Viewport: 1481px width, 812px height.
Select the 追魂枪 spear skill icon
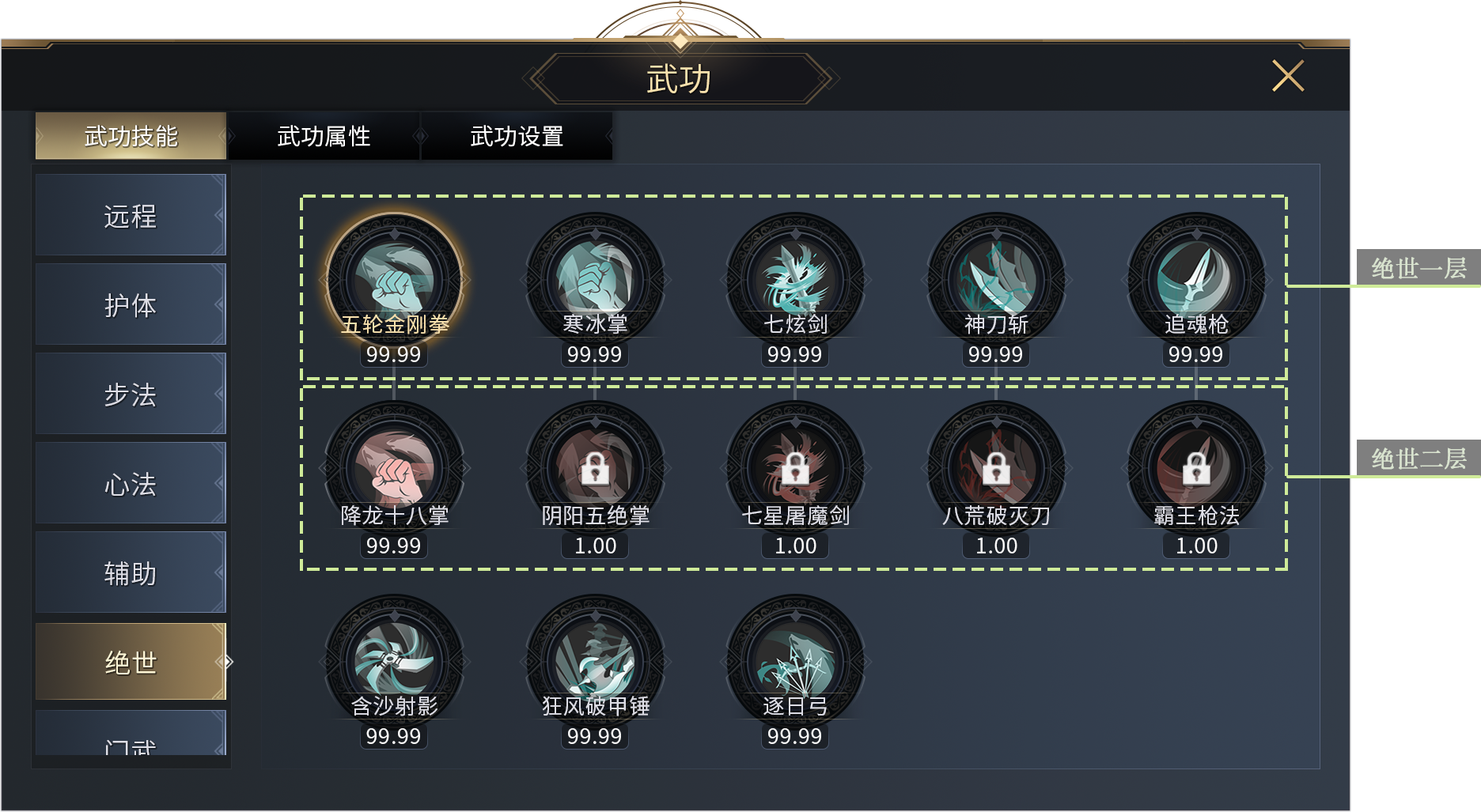point(1196,280)
